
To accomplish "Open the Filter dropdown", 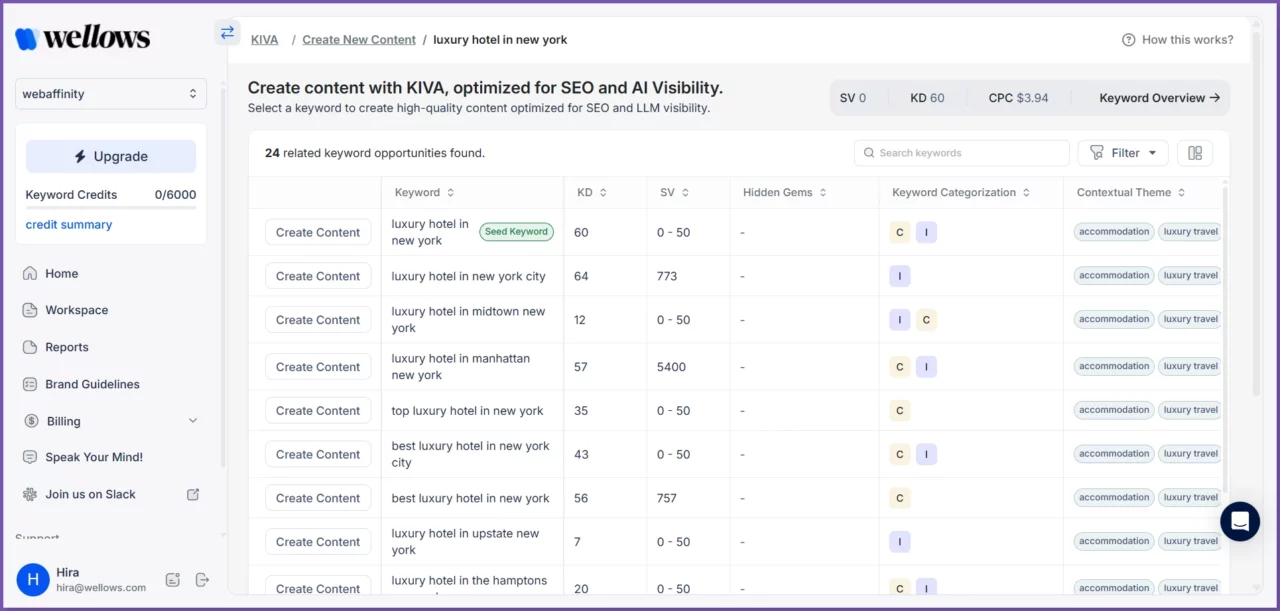I will pos(1122,152).
